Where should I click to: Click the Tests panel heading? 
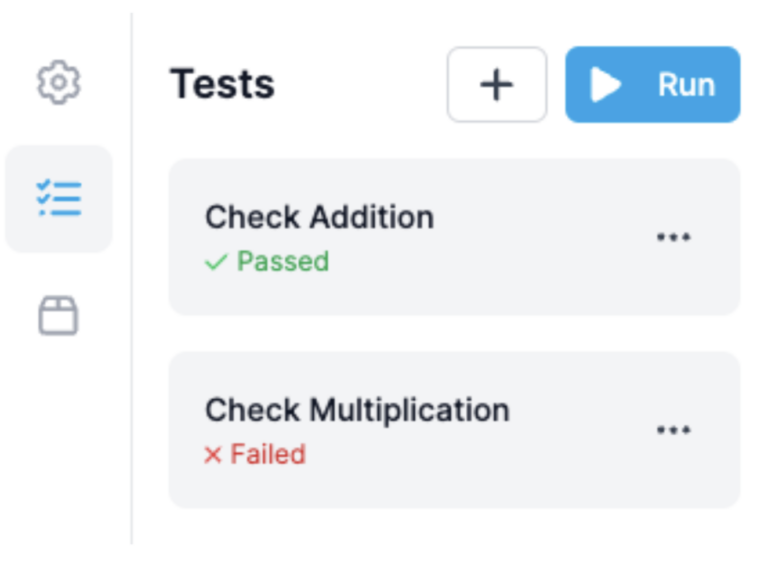tap(222, 85)
